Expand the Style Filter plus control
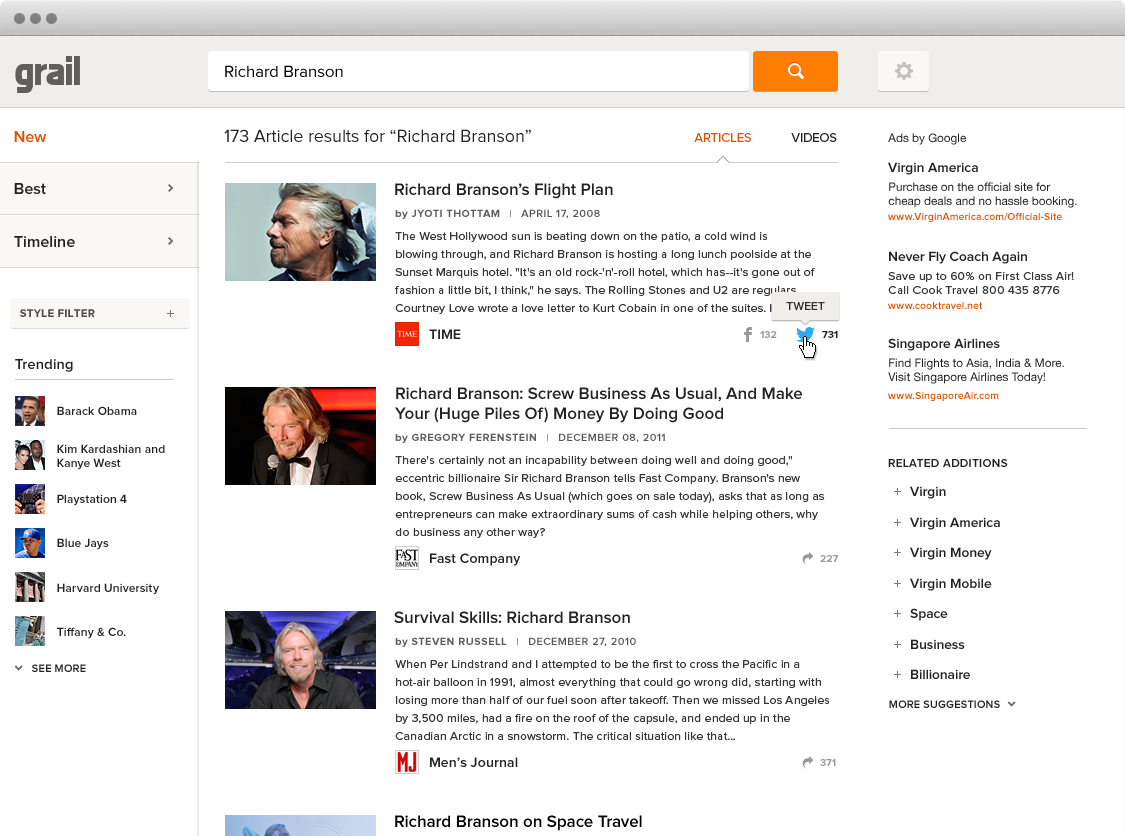This screenshot has height=836, width=1125. point(170,314)
